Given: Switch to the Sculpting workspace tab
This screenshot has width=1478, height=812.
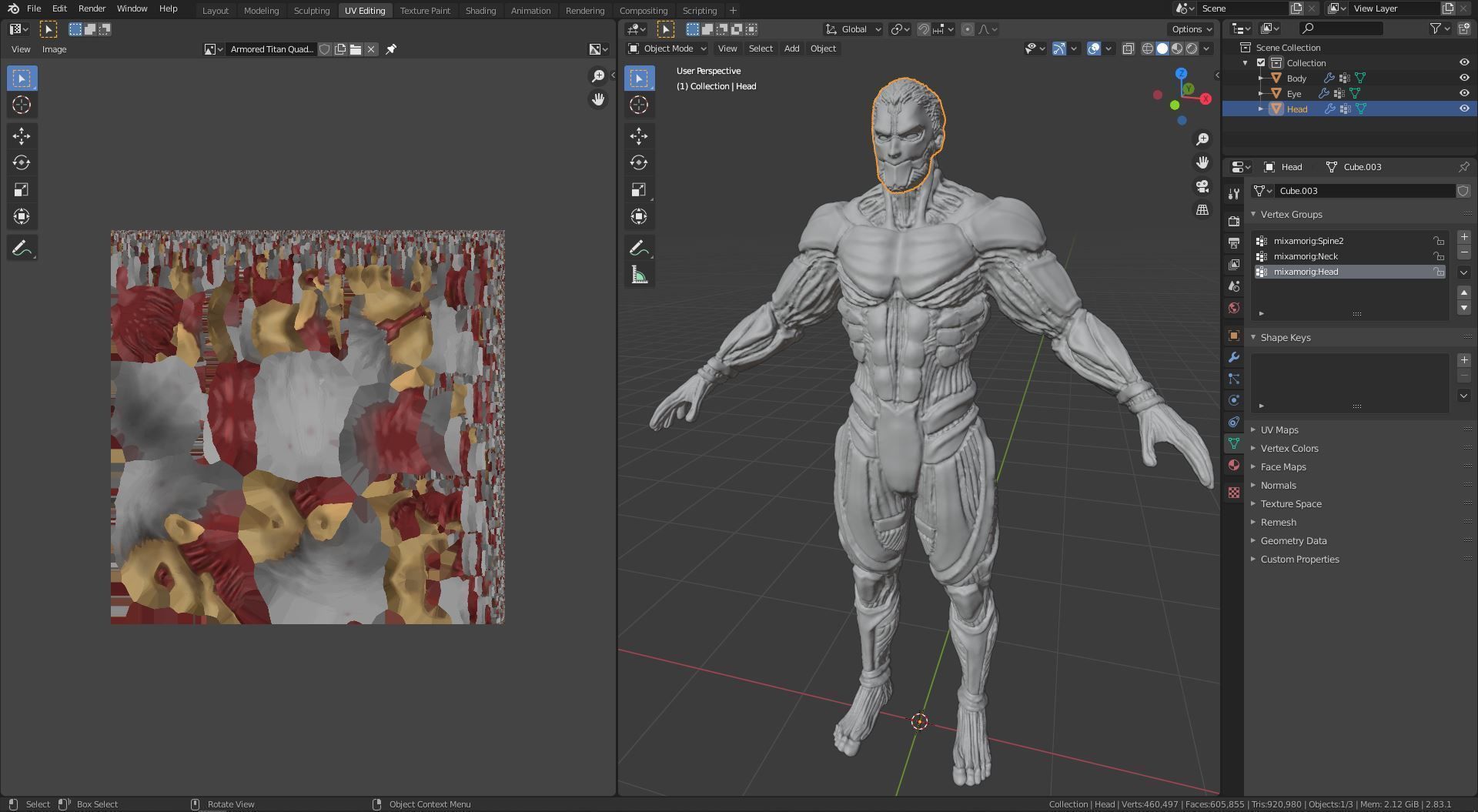Looking at the screenshot, I should [311, 11].
